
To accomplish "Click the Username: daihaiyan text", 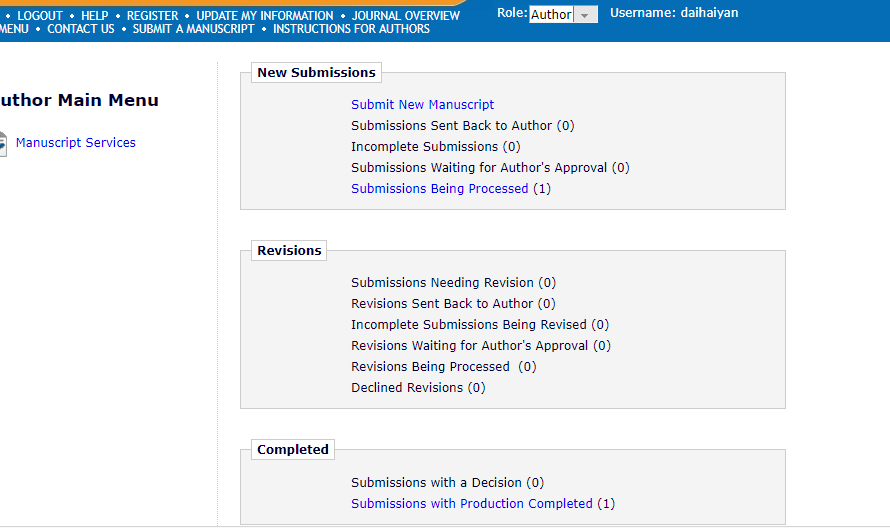I will tap(674, 12).
